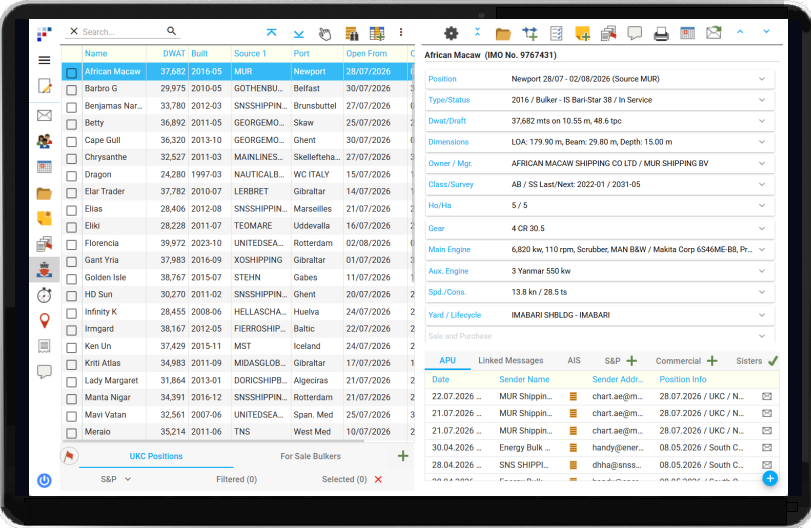The width and height of the screenshot is (811, 528).
Task: Tick the checkbox for Meraio
Action: coord(72,433)
